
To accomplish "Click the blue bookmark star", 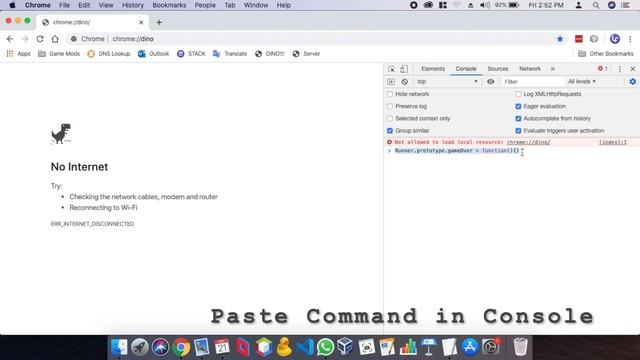I will coord(560,39).
